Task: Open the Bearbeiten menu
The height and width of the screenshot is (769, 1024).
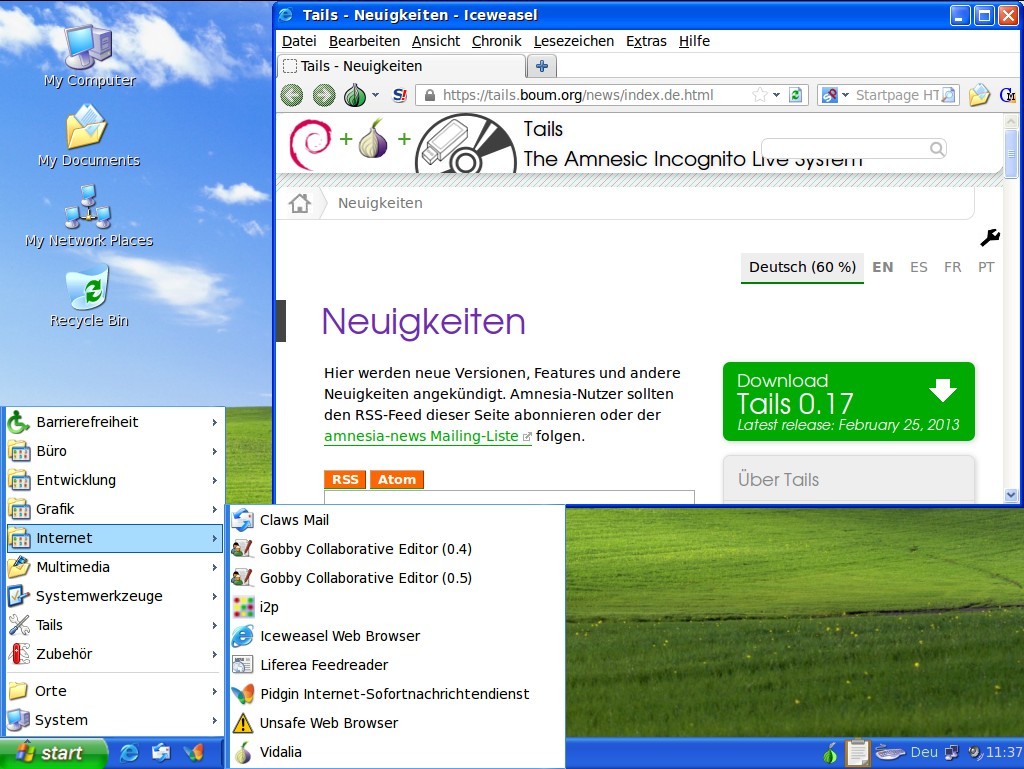Action: click(x=364, y=41)
